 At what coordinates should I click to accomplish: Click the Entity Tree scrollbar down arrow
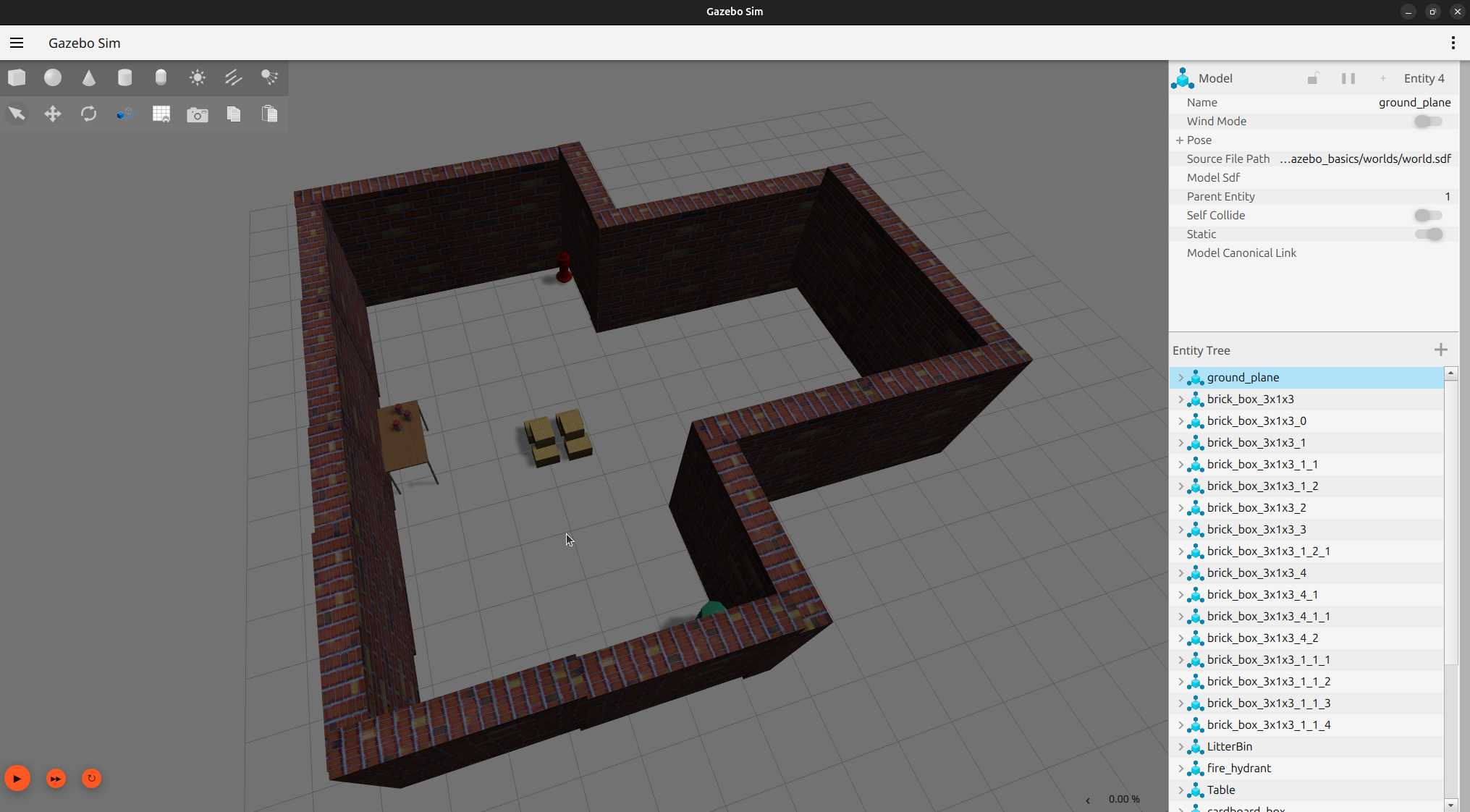[x=1450, y=805]
